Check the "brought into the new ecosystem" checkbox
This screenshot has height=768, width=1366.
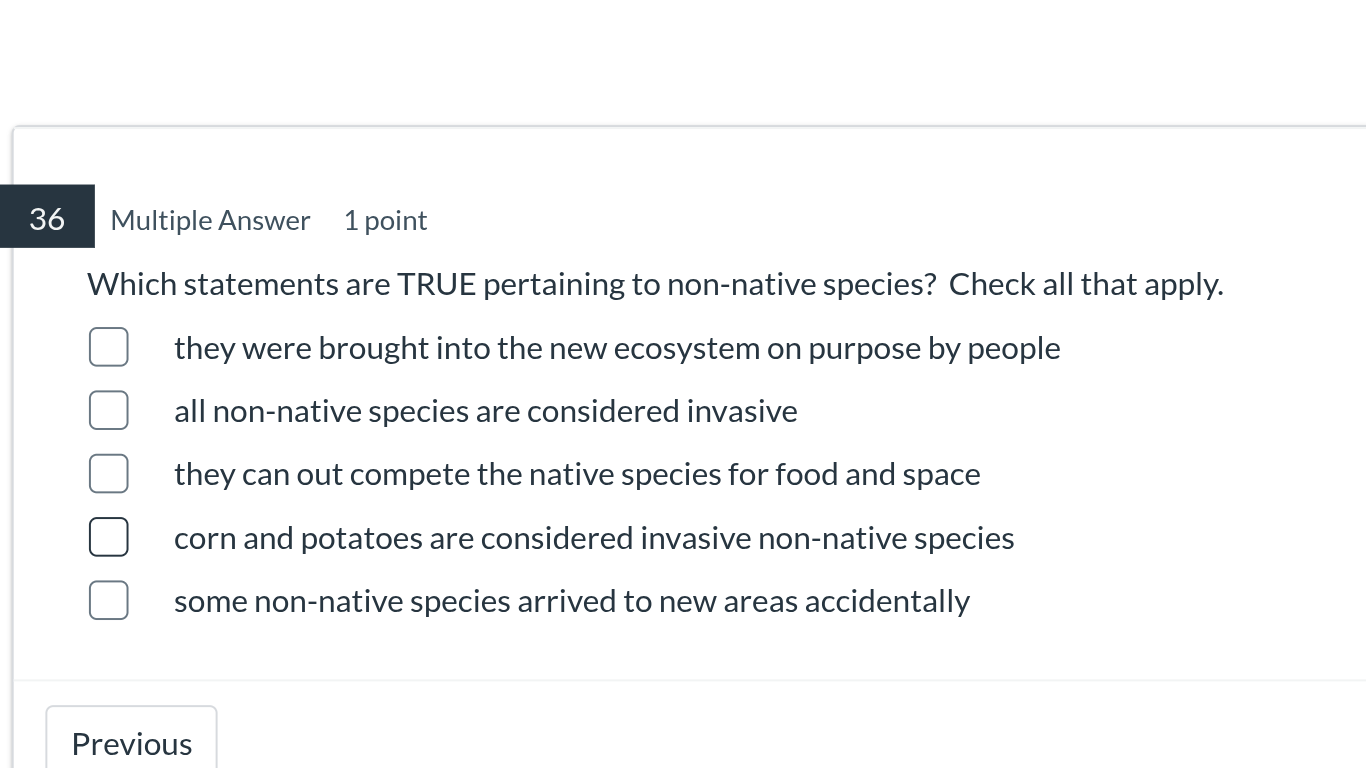tap(108, 347)
